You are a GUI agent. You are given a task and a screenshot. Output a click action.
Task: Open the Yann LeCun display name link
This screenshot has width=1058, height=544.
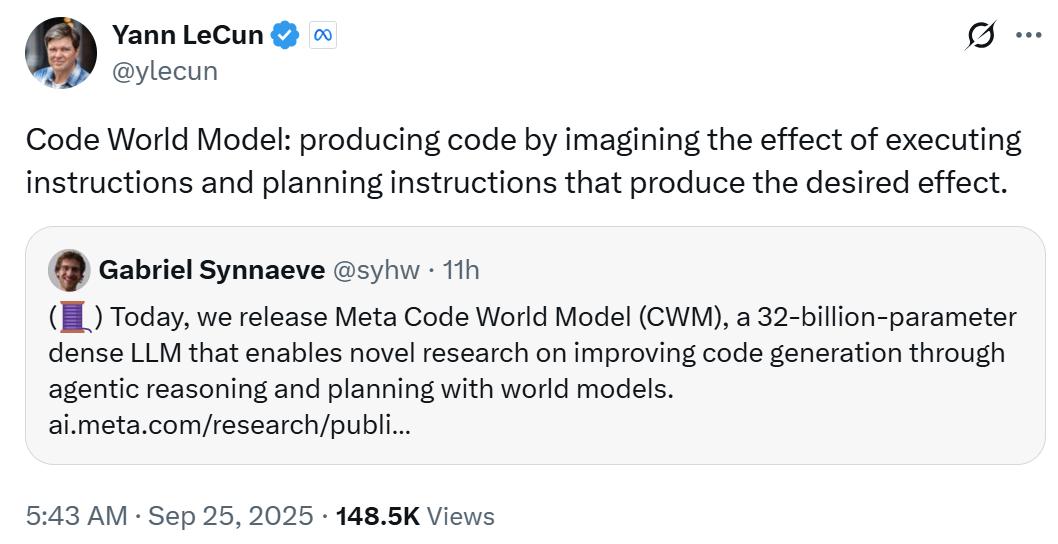188,36
